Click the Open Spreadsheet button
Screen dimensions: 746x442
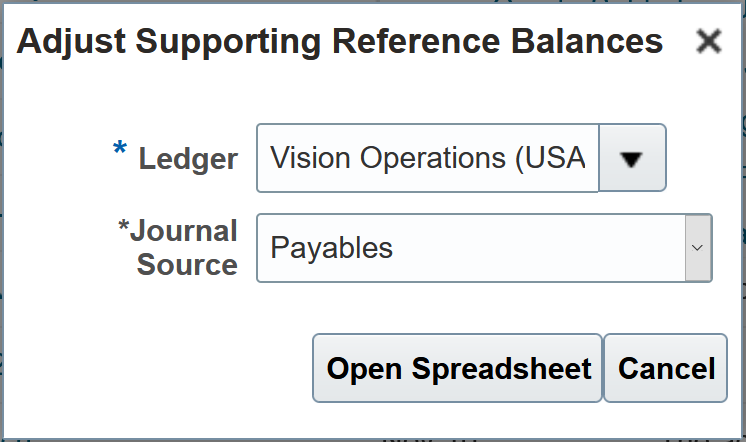click(458, 368)
